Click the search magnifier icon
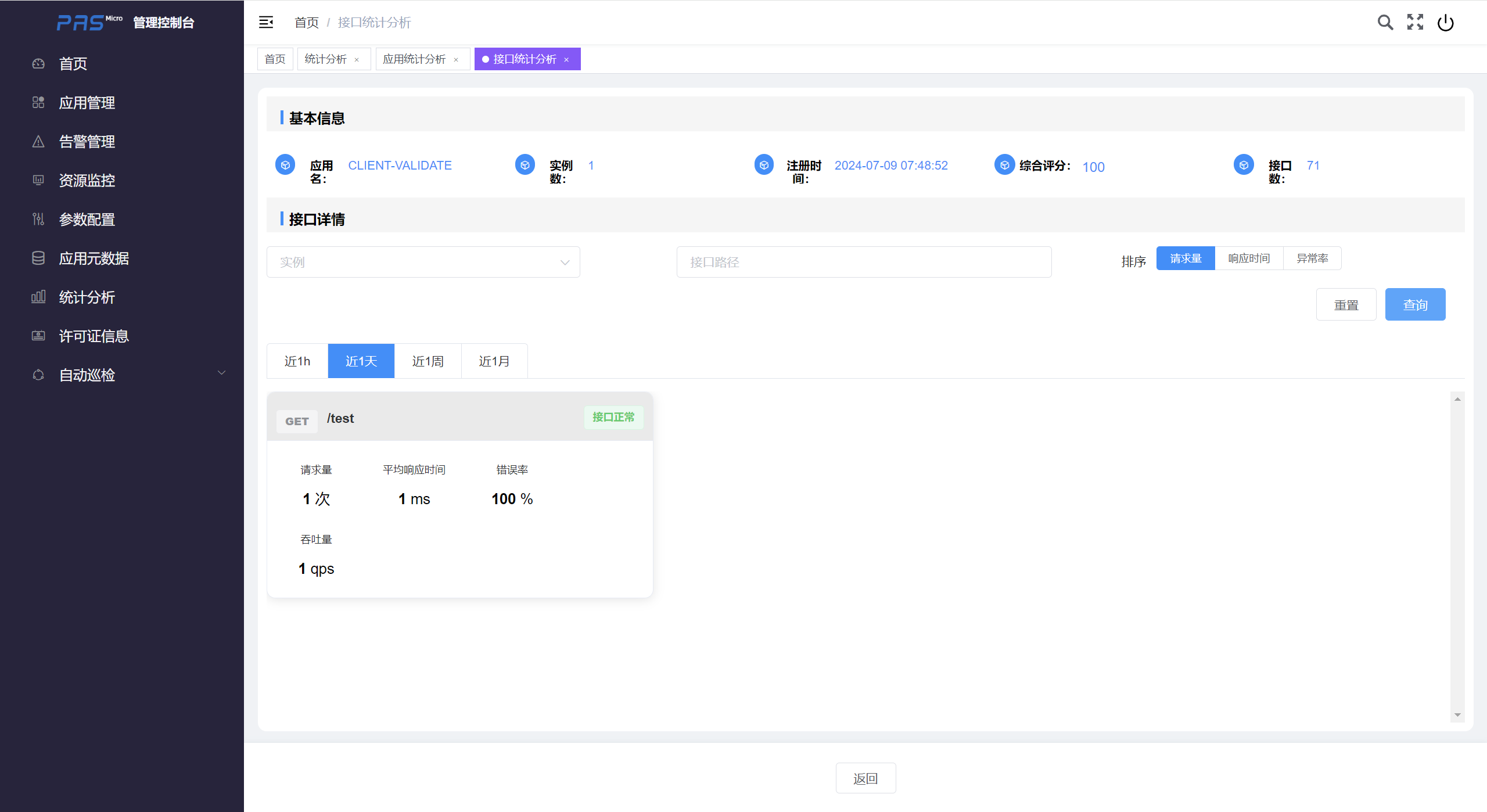The image size is (1487, 812). (1385, 23)
